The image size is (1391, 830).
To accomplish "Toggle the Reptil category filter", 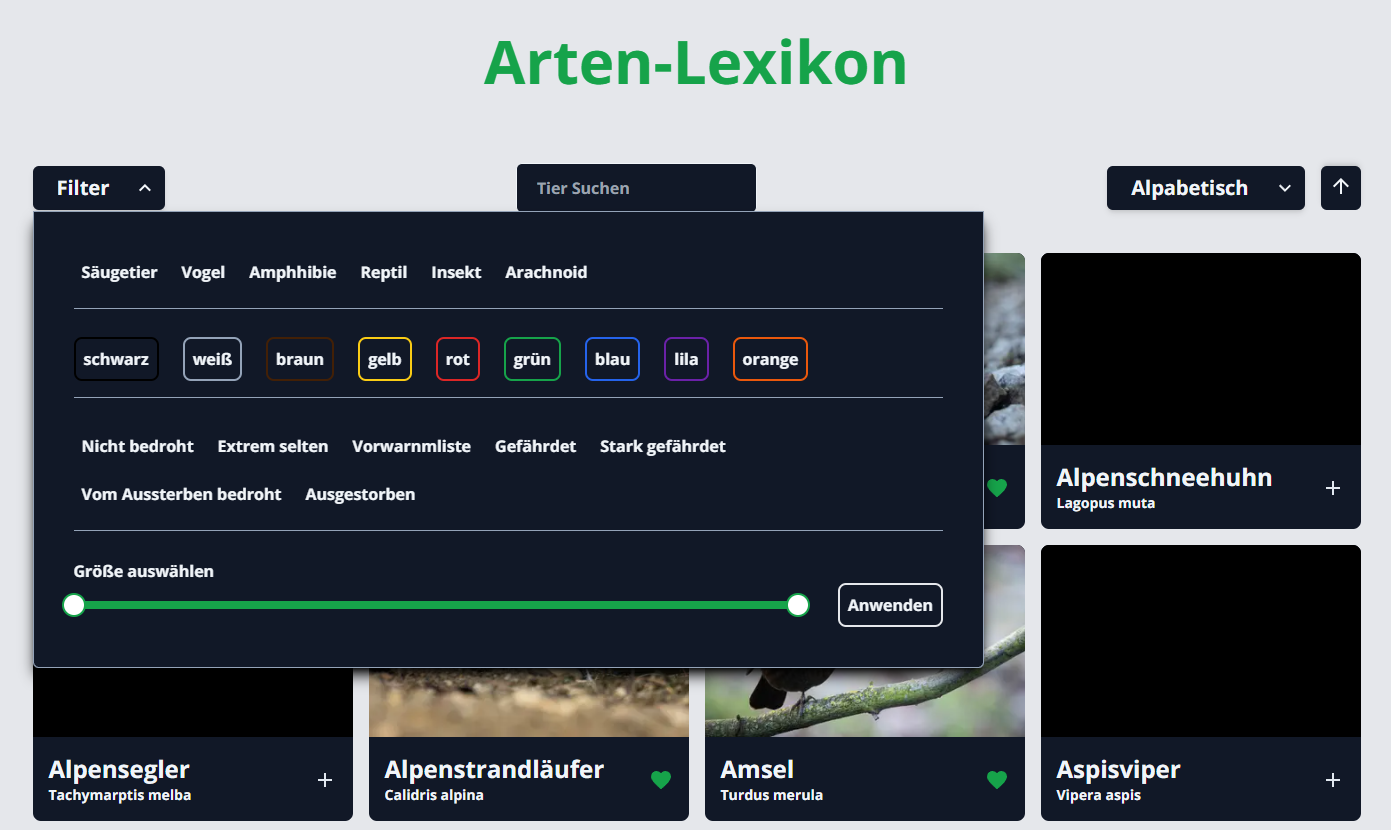I will tap(383, 272).
